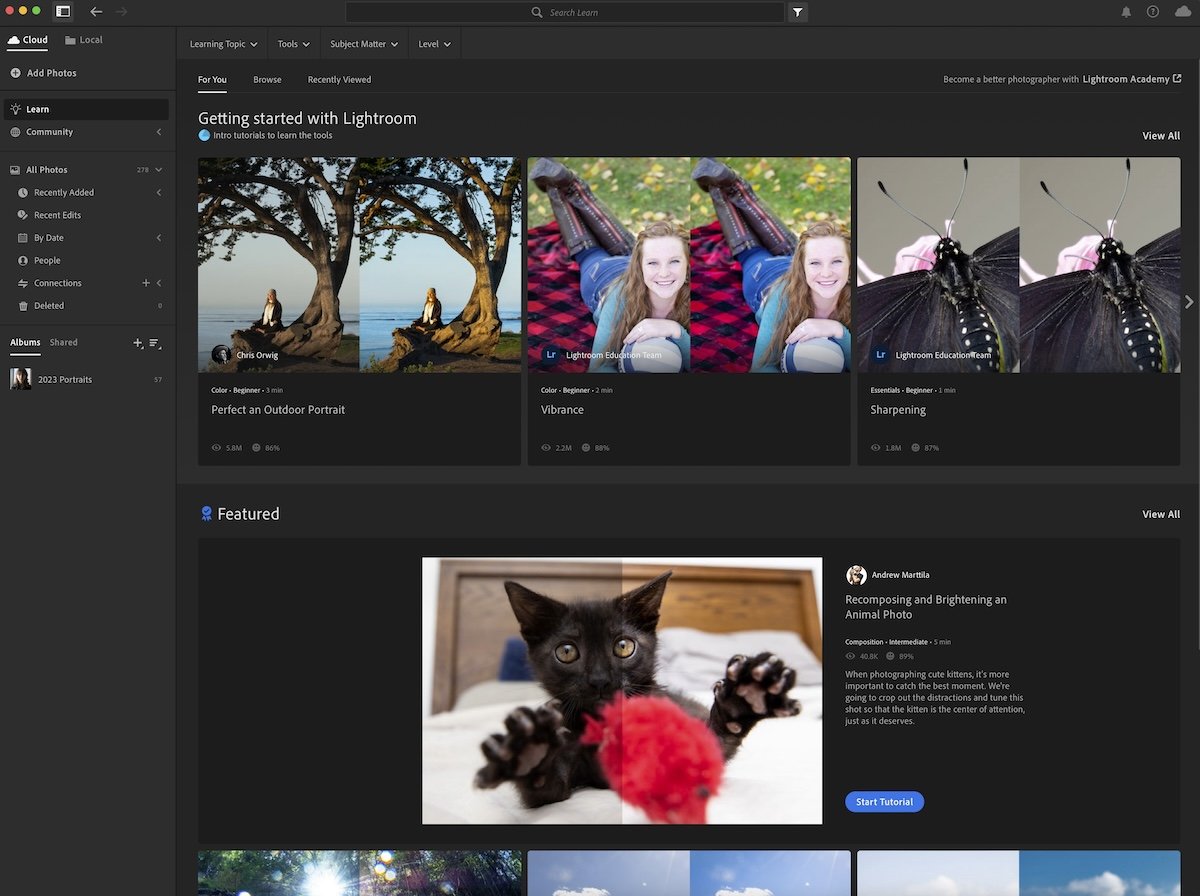Open the Vibrance tutorial thumbnail
1200x896 pixels.
pyautogui.click(x=689, y=264)
